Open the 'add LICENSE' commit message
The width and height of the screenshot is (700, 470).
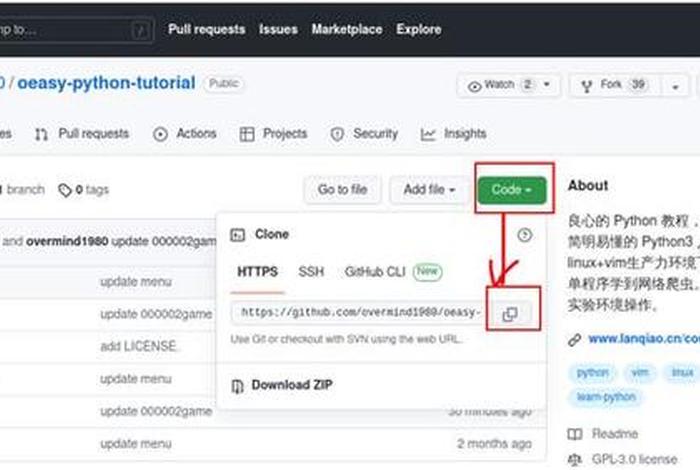(138, 346)
